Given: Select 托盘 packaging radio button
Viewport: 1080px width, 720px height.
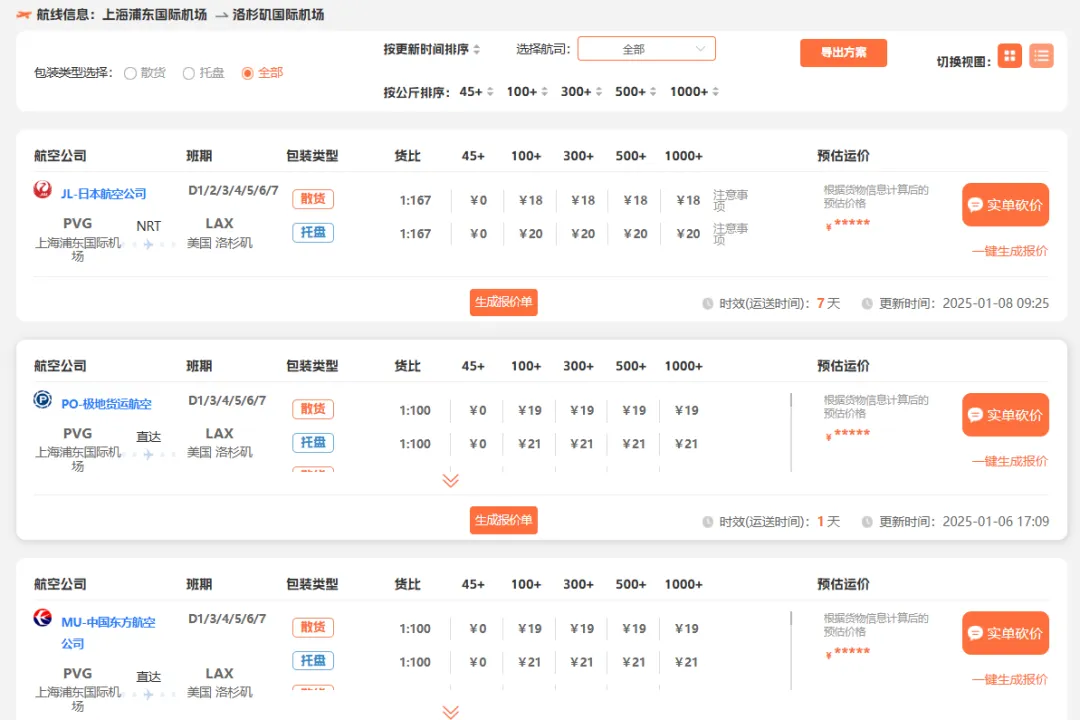Looking at the screenshot, I should tap(189, 73).
